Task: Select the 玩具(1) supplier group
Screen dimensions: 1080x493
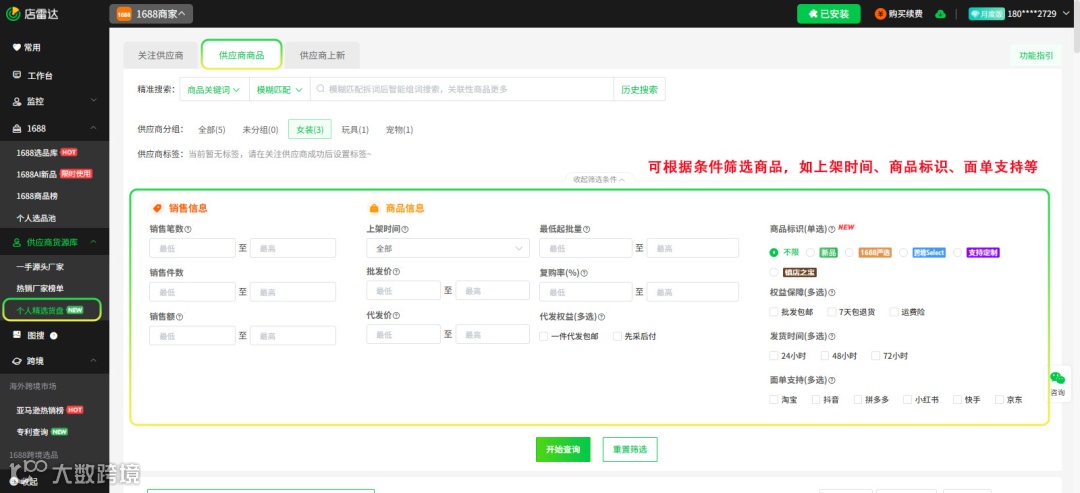Action: [355, 129]
